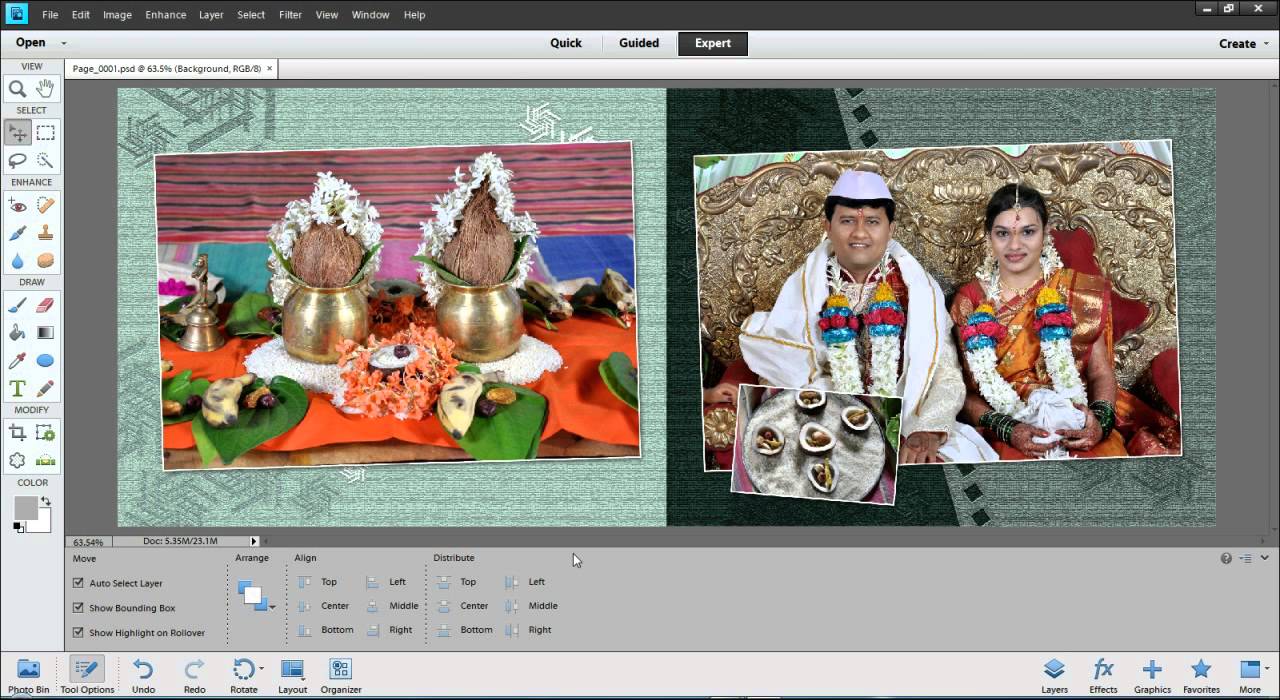
Task: Open the Enhance menu
Action: [165, 15]
